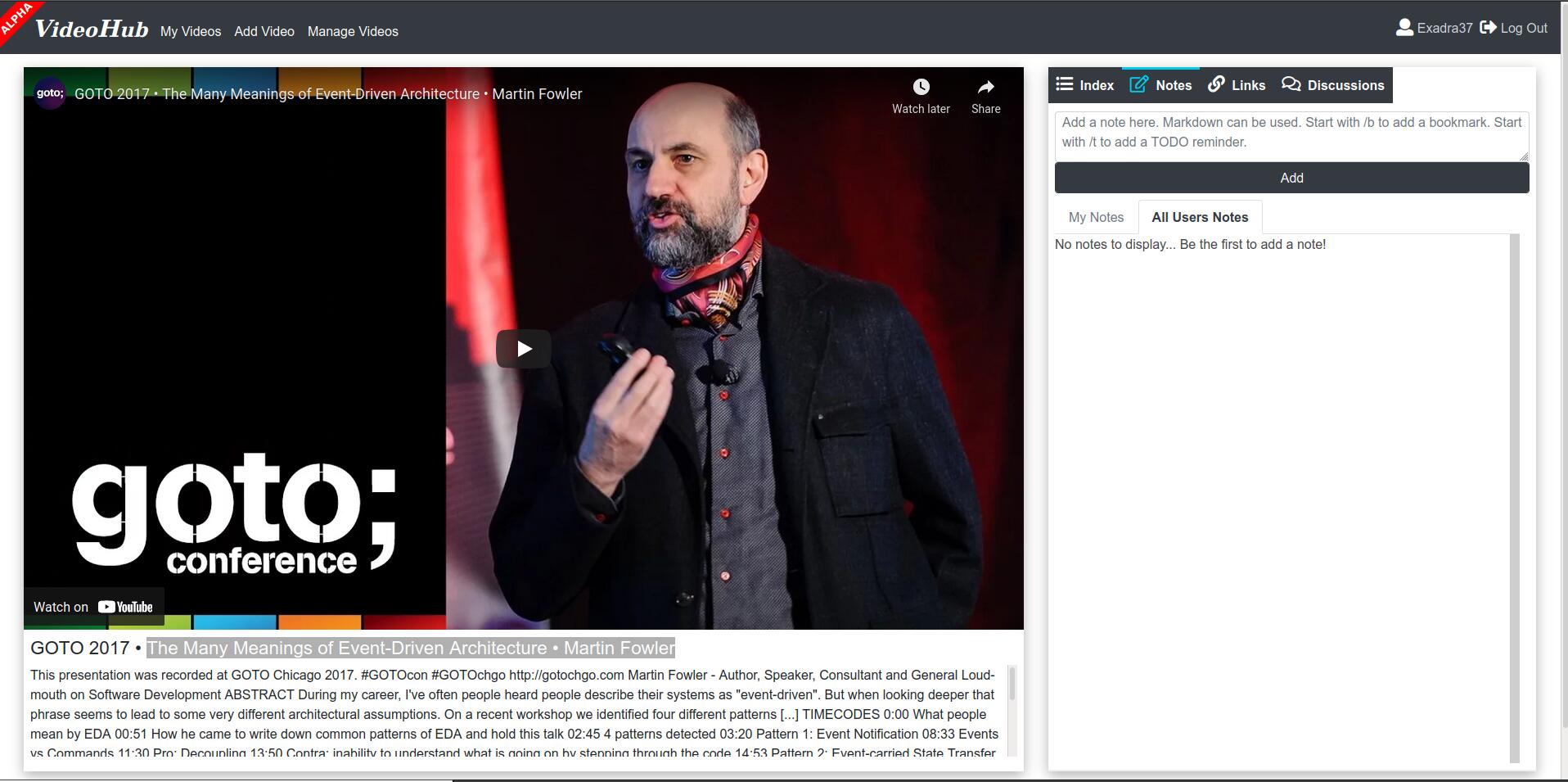Click the notes list vertical scrollbar

tap(1514, 498)
